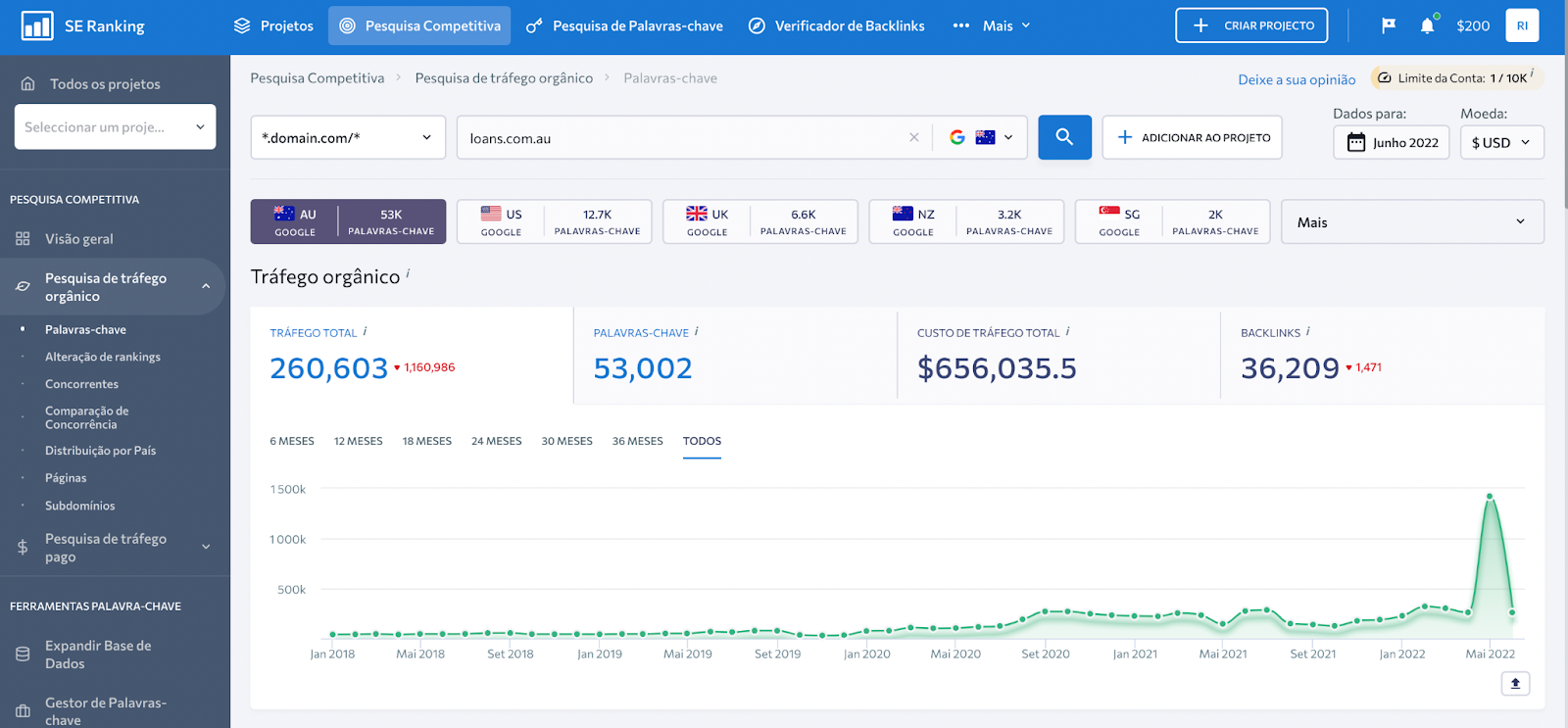1568x728 pixels.
Task: Click the Limite da Conta gauge icon
Action: (1385, 77)
